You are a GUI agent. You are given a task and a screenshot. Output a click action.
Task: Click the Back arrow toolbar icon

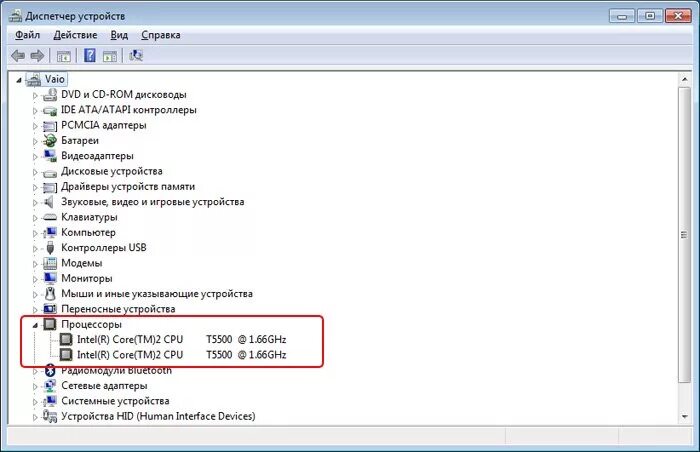coord(18,56)
